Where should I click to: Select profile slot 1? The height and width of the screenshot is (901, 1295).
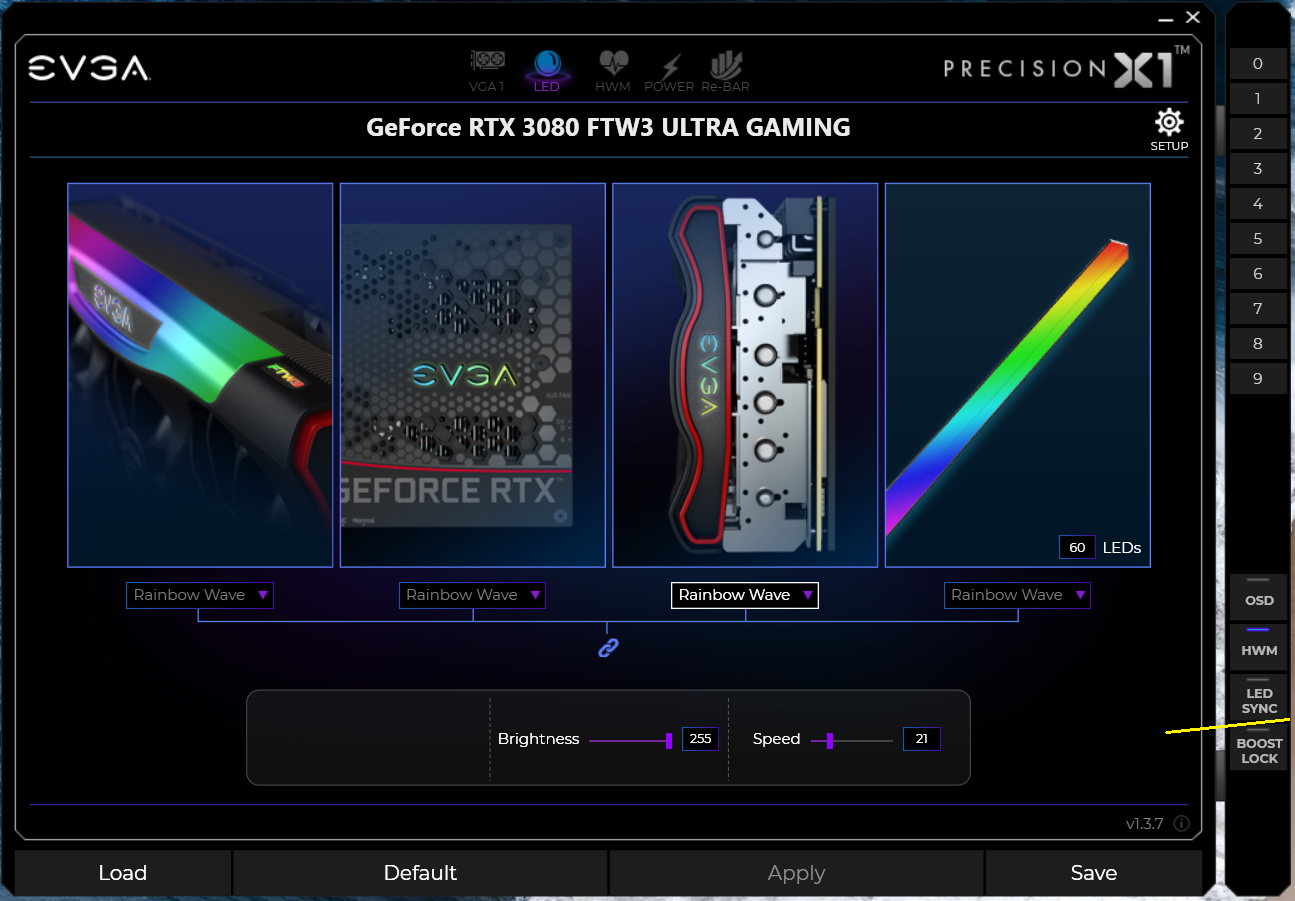coord(1258,99)
